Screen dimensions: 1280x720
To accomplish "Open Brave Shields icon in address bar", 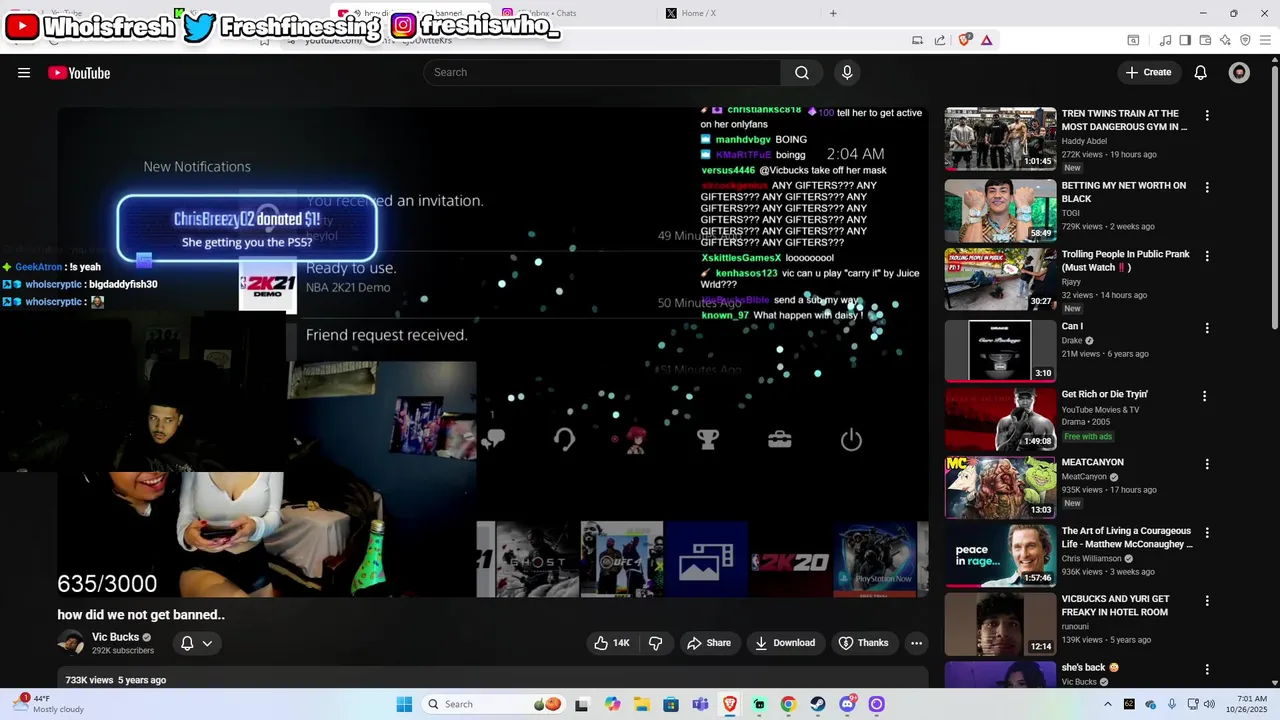I will [965, 40].
